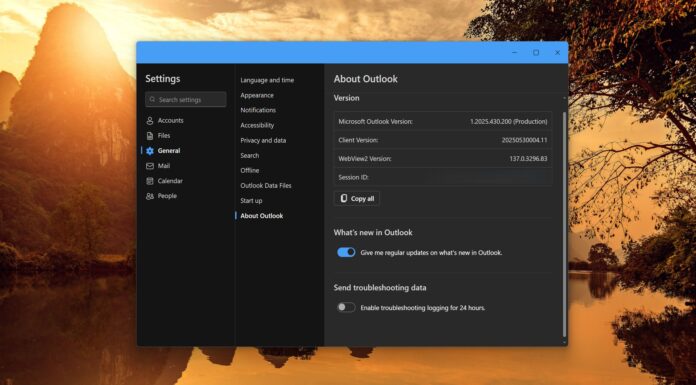Open Start up settings
Screen dimensions: 696x385
pos(251,200)
